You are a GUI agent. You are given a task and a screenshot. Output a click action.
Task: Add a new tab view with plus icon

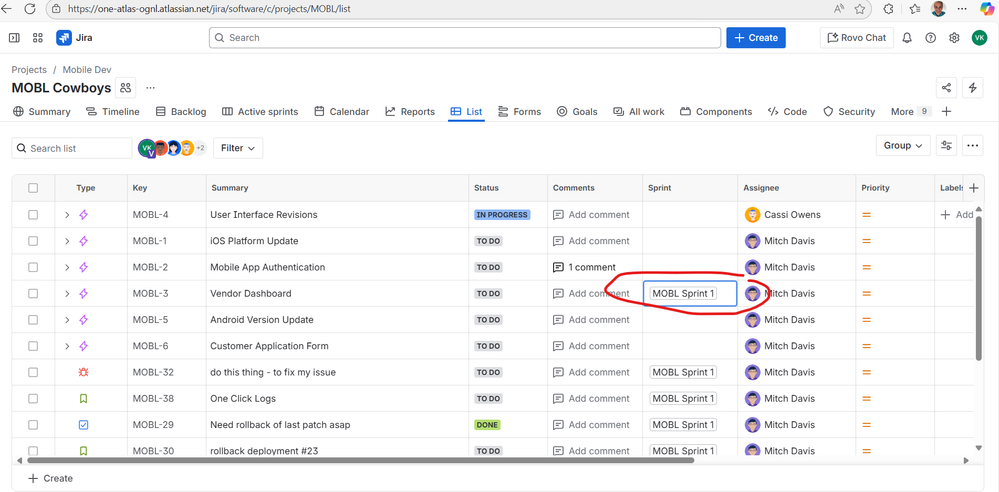[947, 112]
